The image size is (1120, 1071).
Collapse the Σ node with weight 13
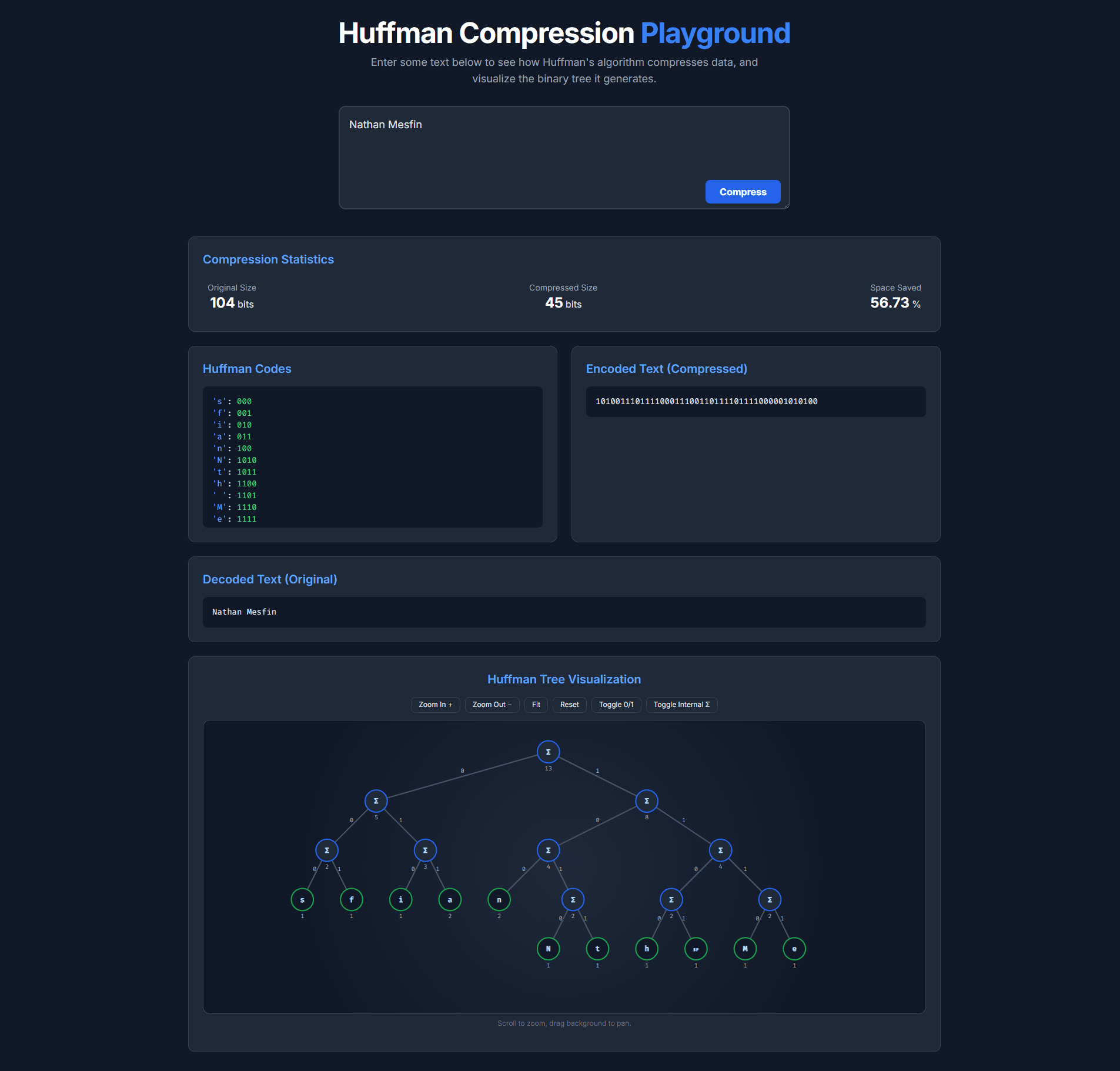point(547,752)
